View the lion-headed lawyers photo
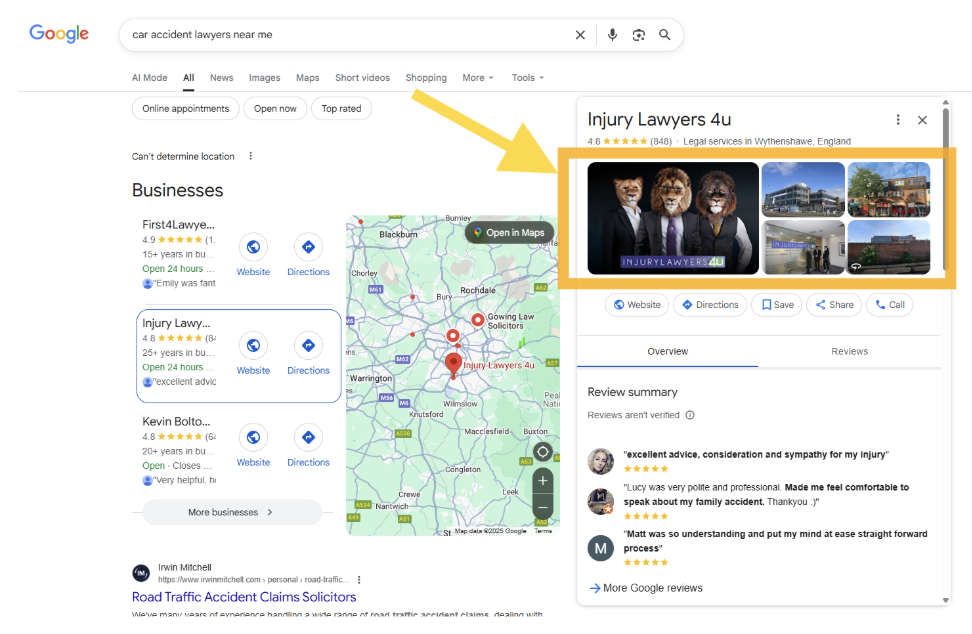The width and height of the screenshot is (972, 634). [672, 218]
